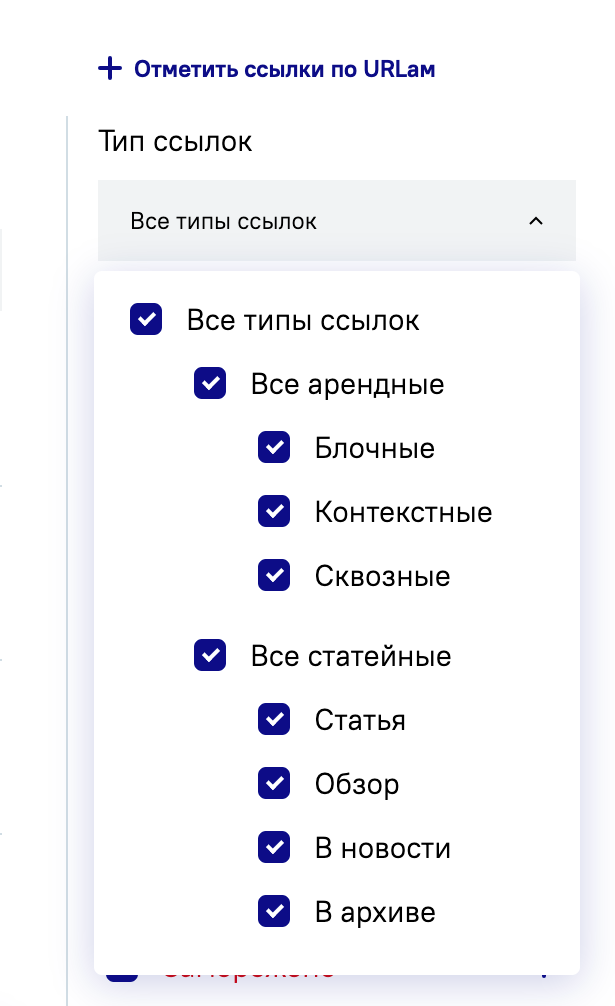Uncheck the В новости checkbox
Image resolution: width=615 pixels, height=1006 pixels.
(274, 848)
